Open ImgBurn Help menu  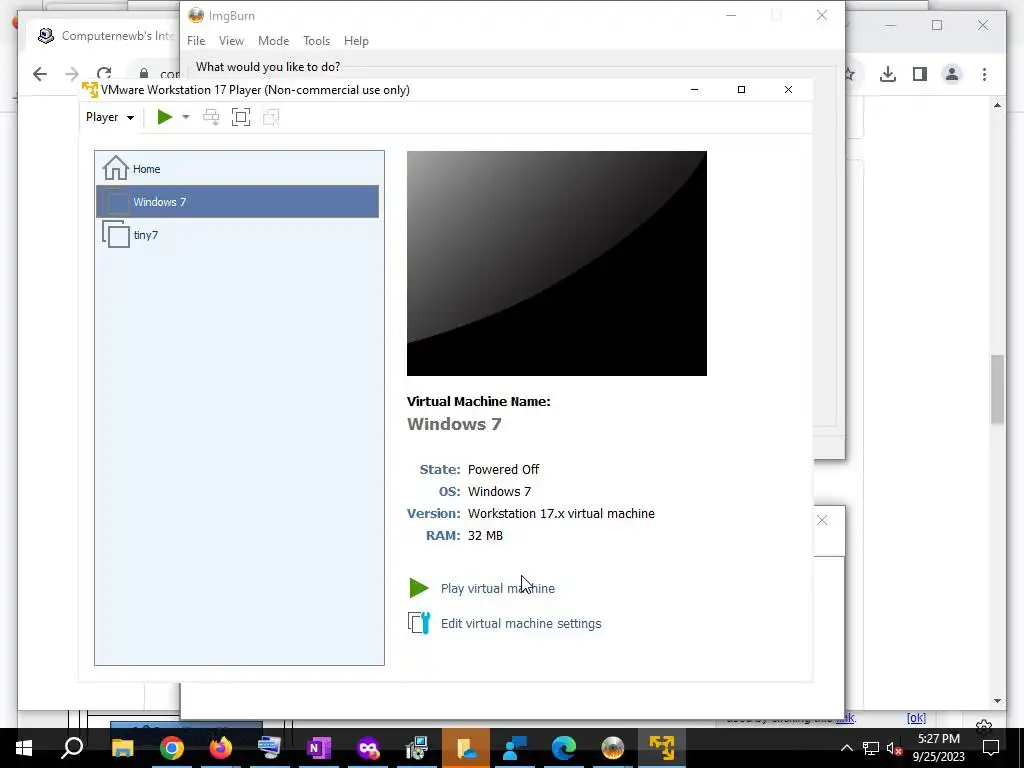point(357,40)
